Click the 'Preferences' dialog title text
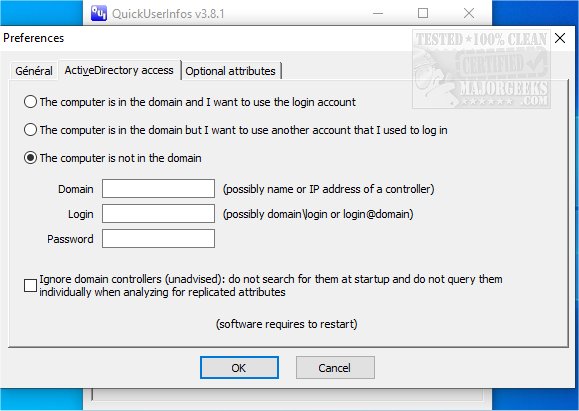Image resolution: width=579 pixels, height=411 pixels. (34, 38)
